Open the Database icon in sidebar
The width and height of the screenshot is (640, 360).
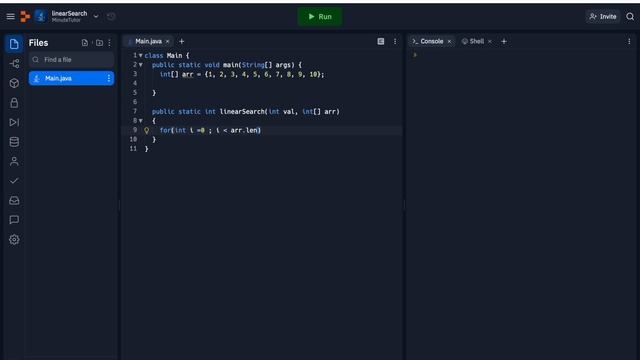[x=14, y=142]
